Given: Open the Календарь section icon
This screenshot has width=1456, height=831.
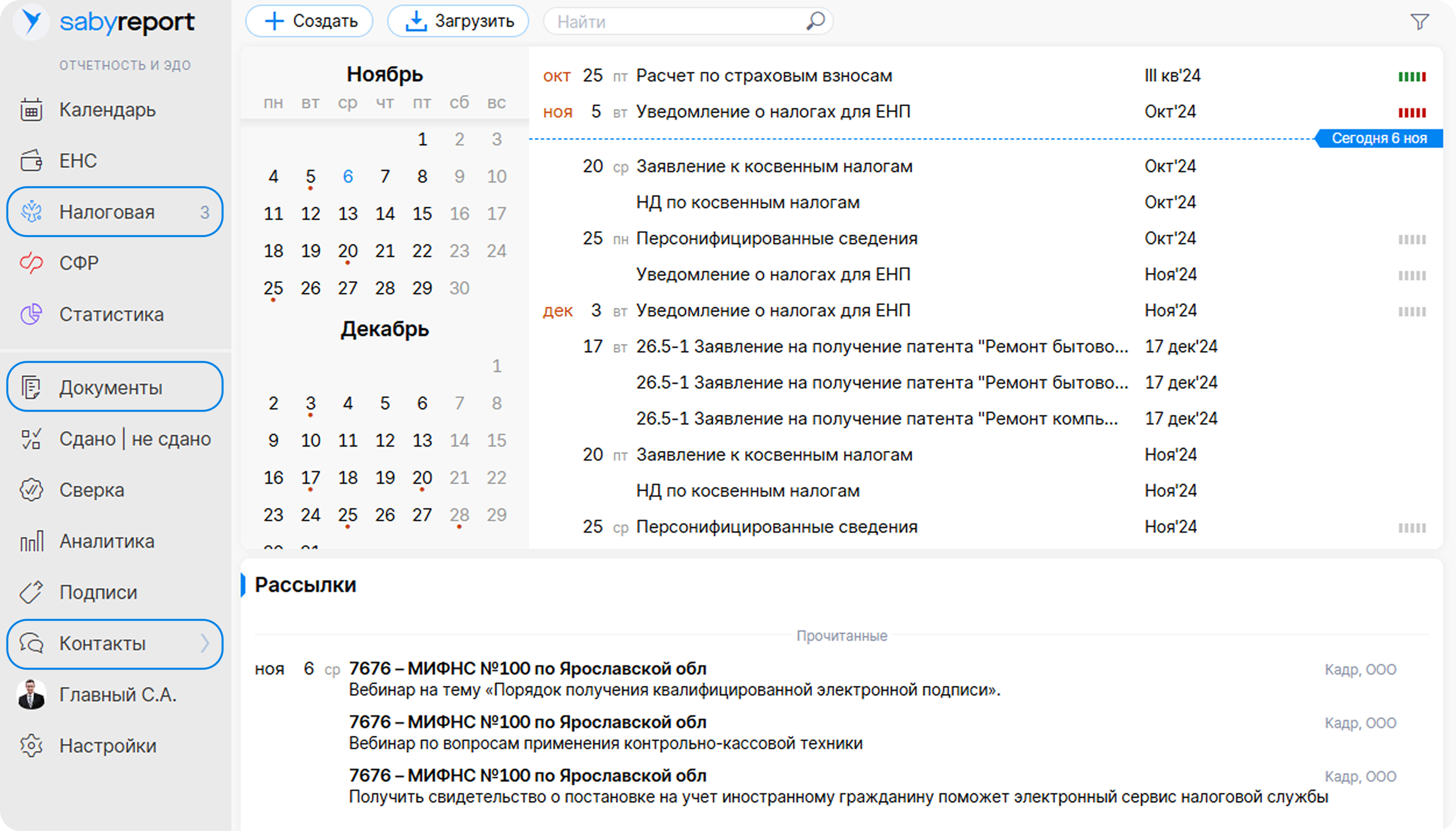Looking at the screenshot, I should pyautogui.click(x=32, y=110).
